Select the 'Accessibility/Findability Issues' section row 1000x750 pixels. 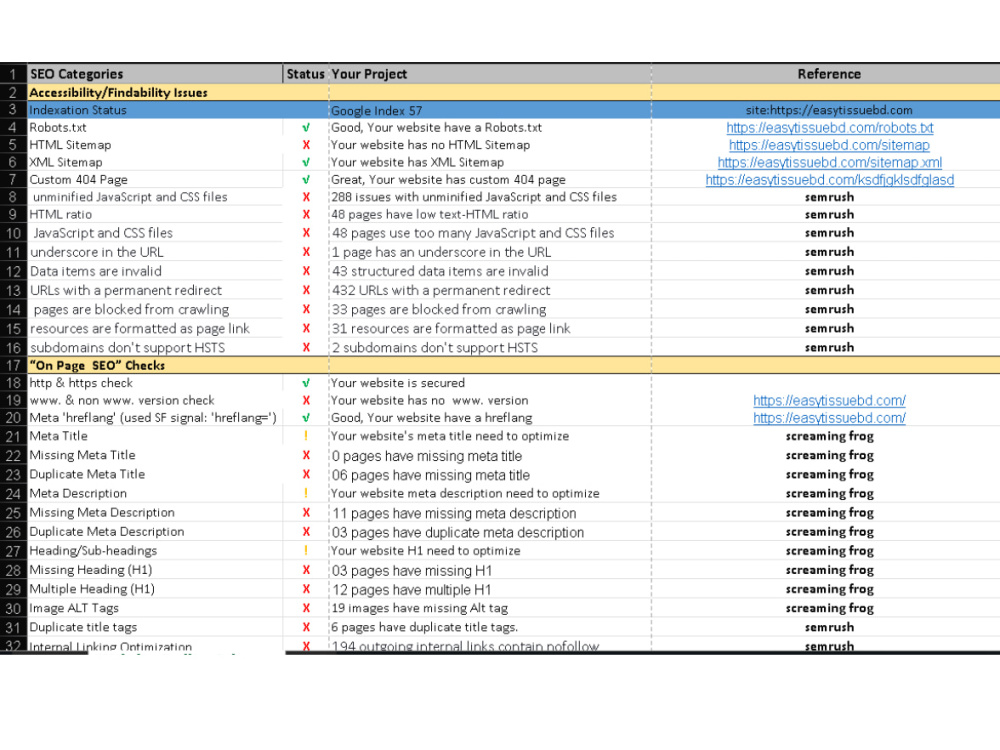click(513, 92)
